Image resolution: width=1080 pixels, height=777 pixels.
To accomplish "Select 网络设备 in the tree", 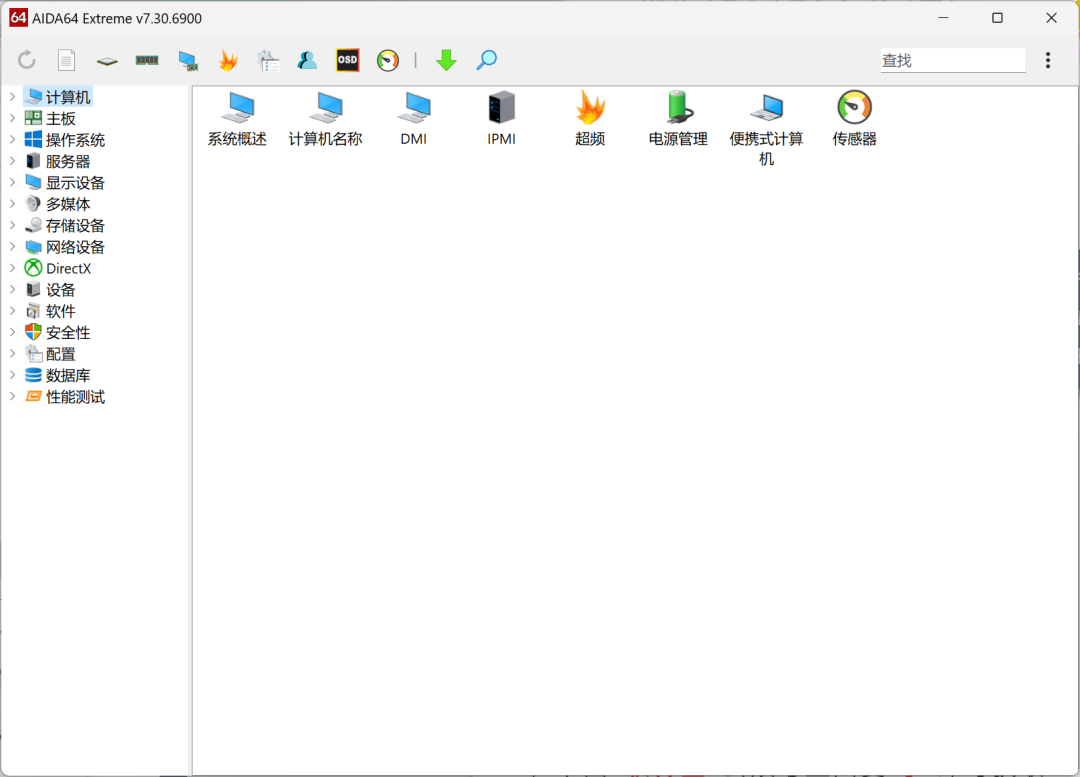I will click(65, 247).
